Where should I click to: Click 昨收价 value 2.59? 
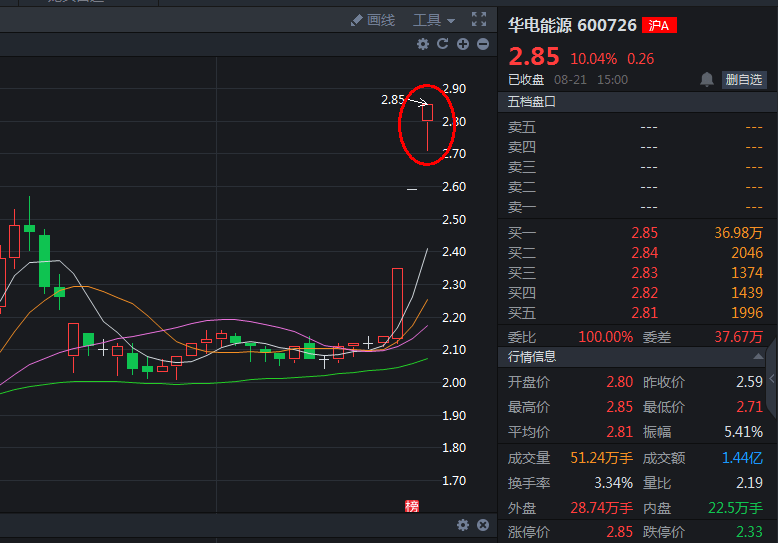pos(749,382)
